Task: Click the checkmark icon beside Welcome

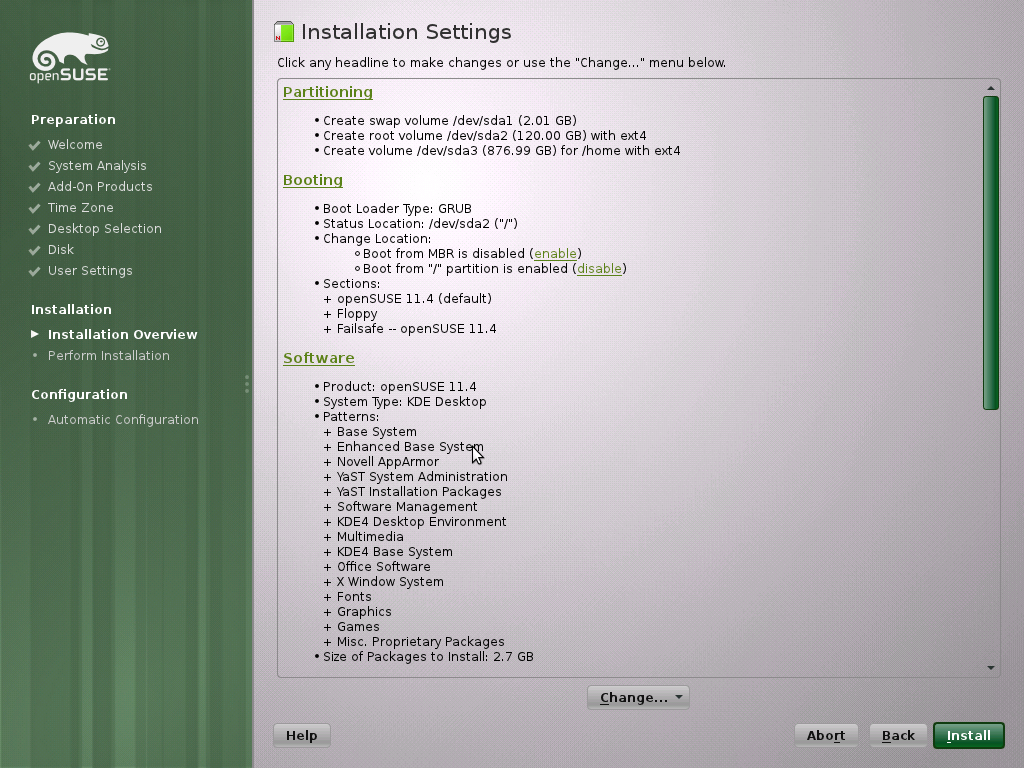Action: point(35,145)
